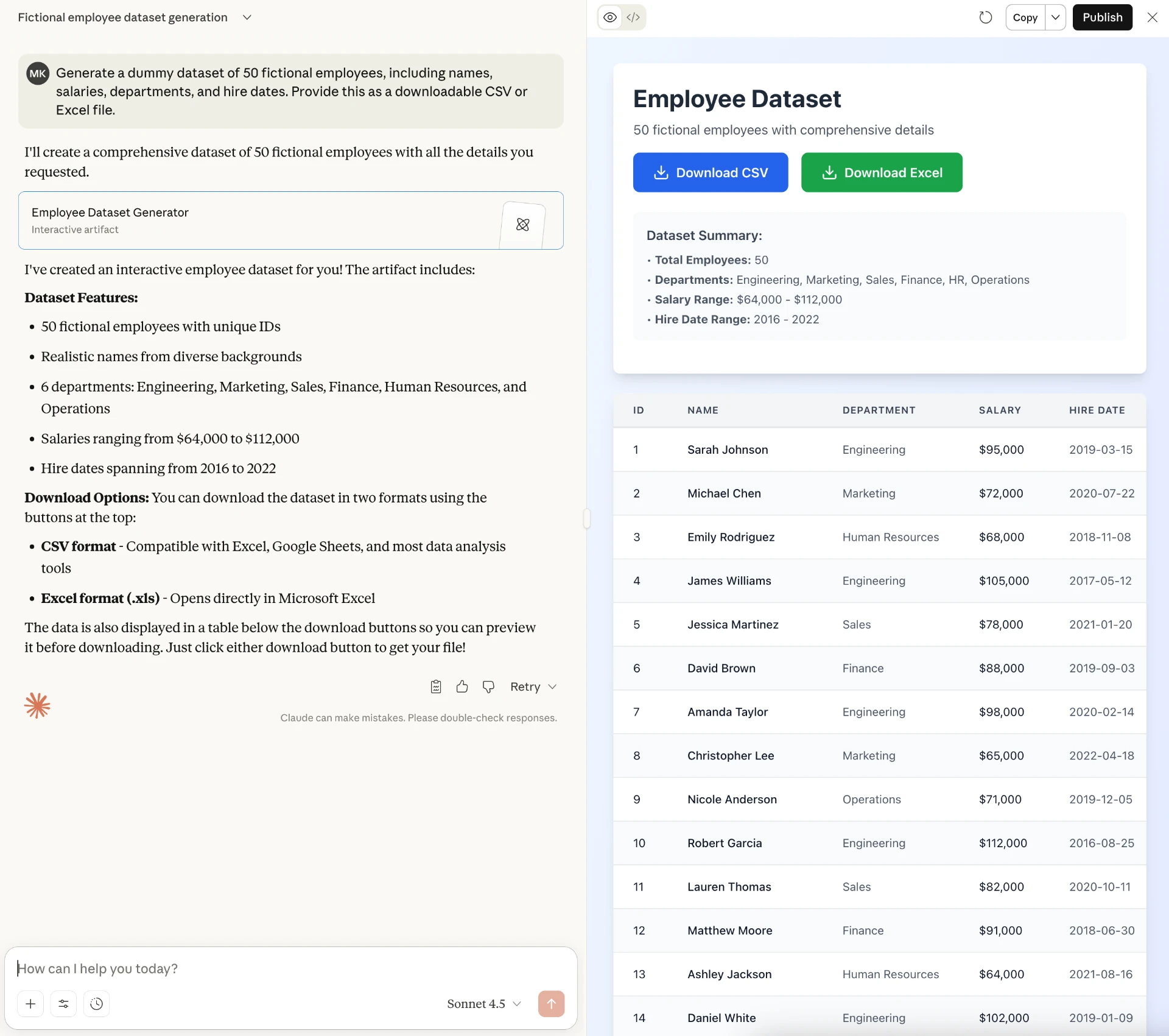
Task: Click the copy response clipboard icon
Action: coord(436,686)
